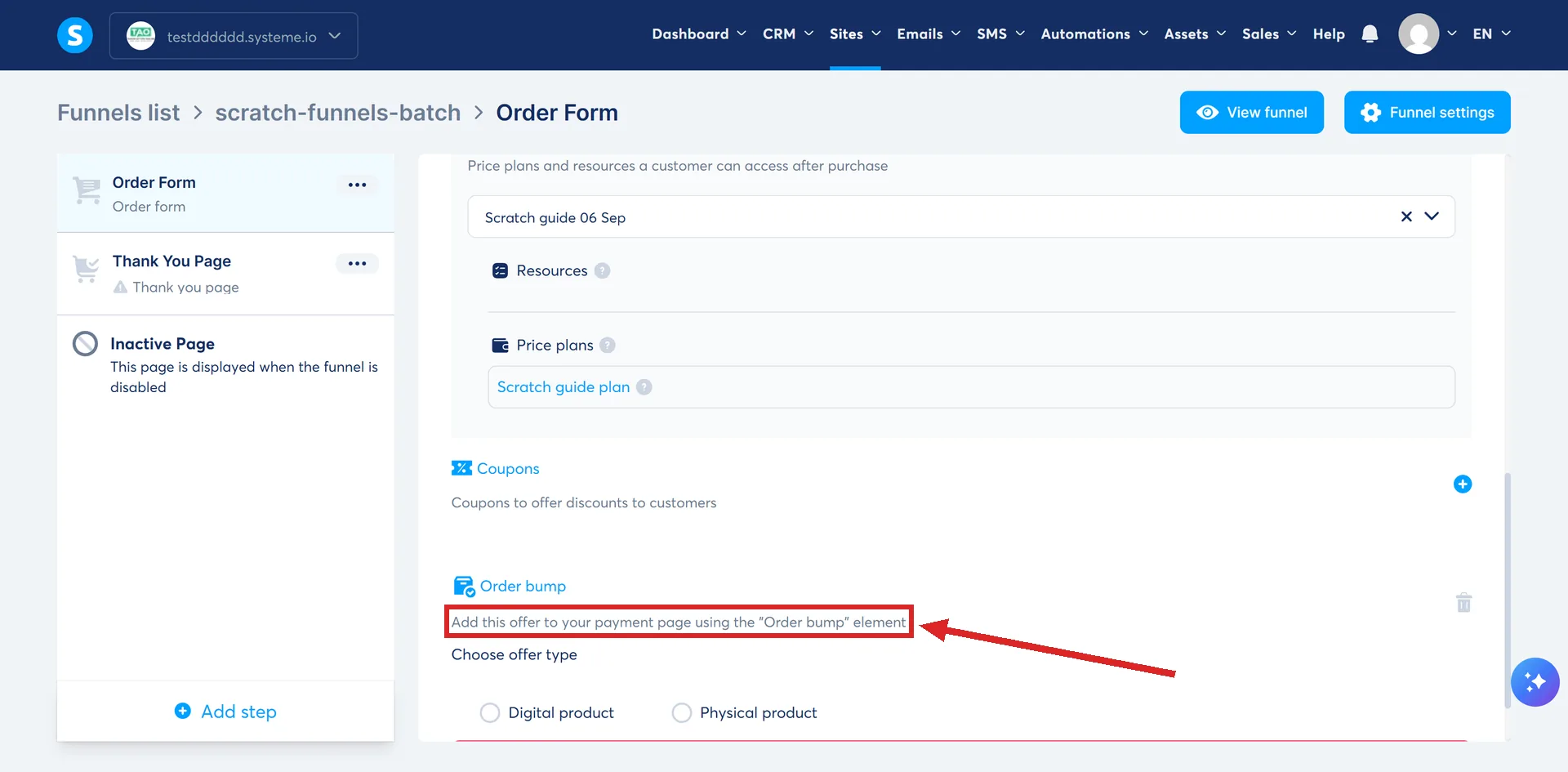Open Thank You Page three-dot menu
The image size is (1568, 772).
pos(357,263)
